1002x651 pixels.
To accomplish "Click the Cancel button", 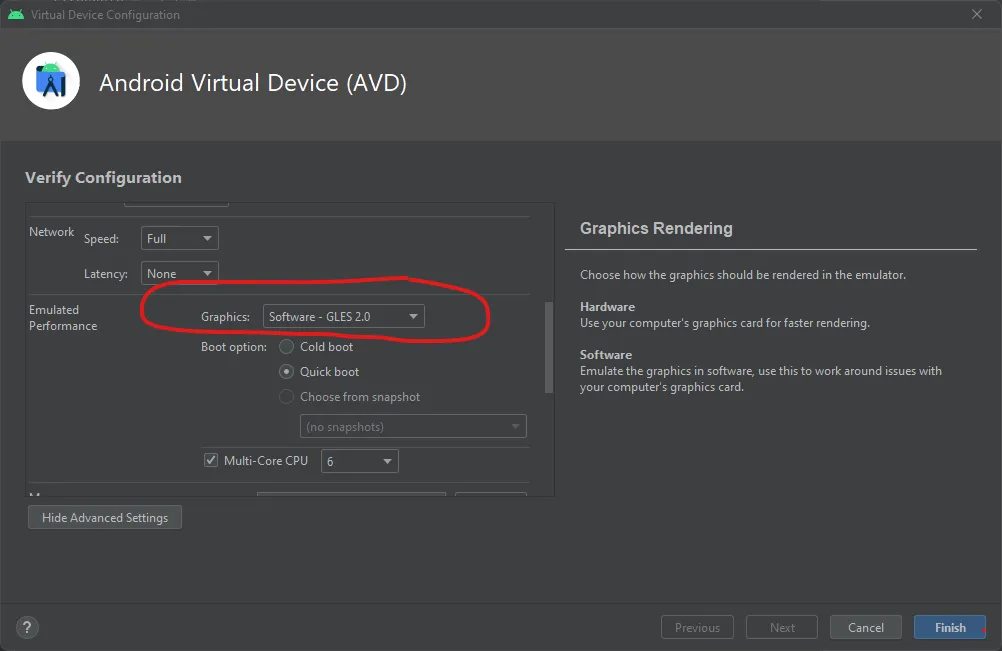I will point(866,627).
